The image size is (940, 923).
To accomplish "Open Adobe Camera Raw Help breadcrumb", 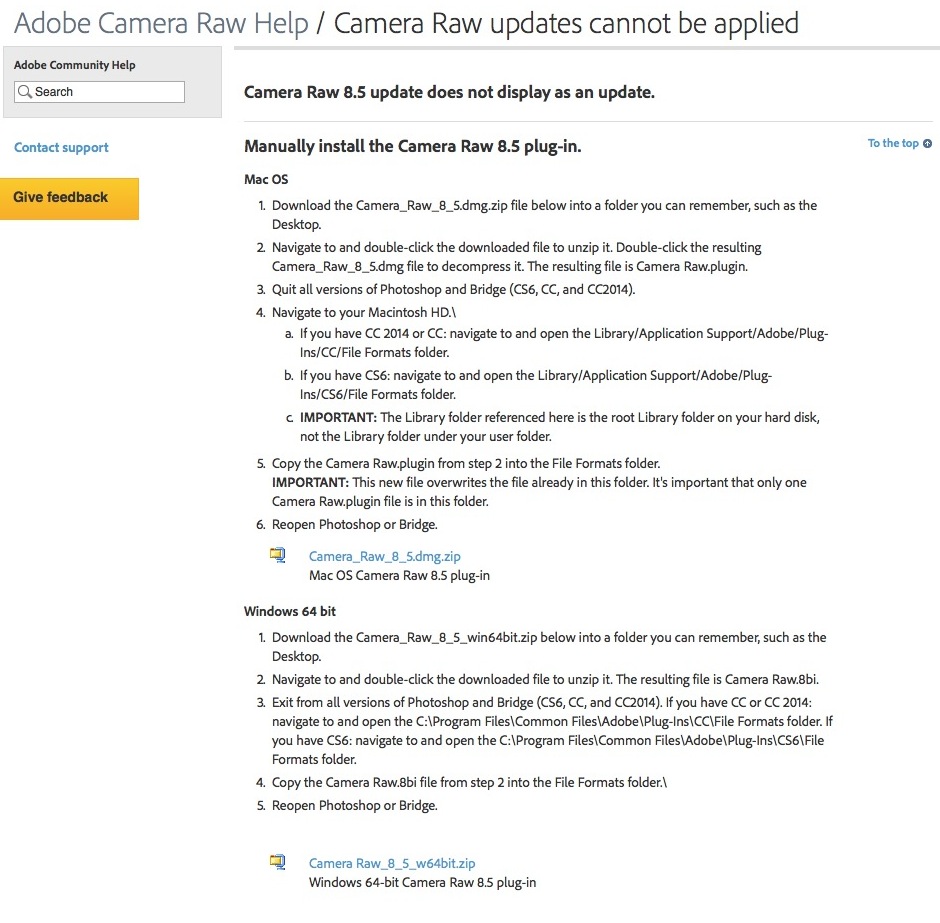I will (161, 24).
